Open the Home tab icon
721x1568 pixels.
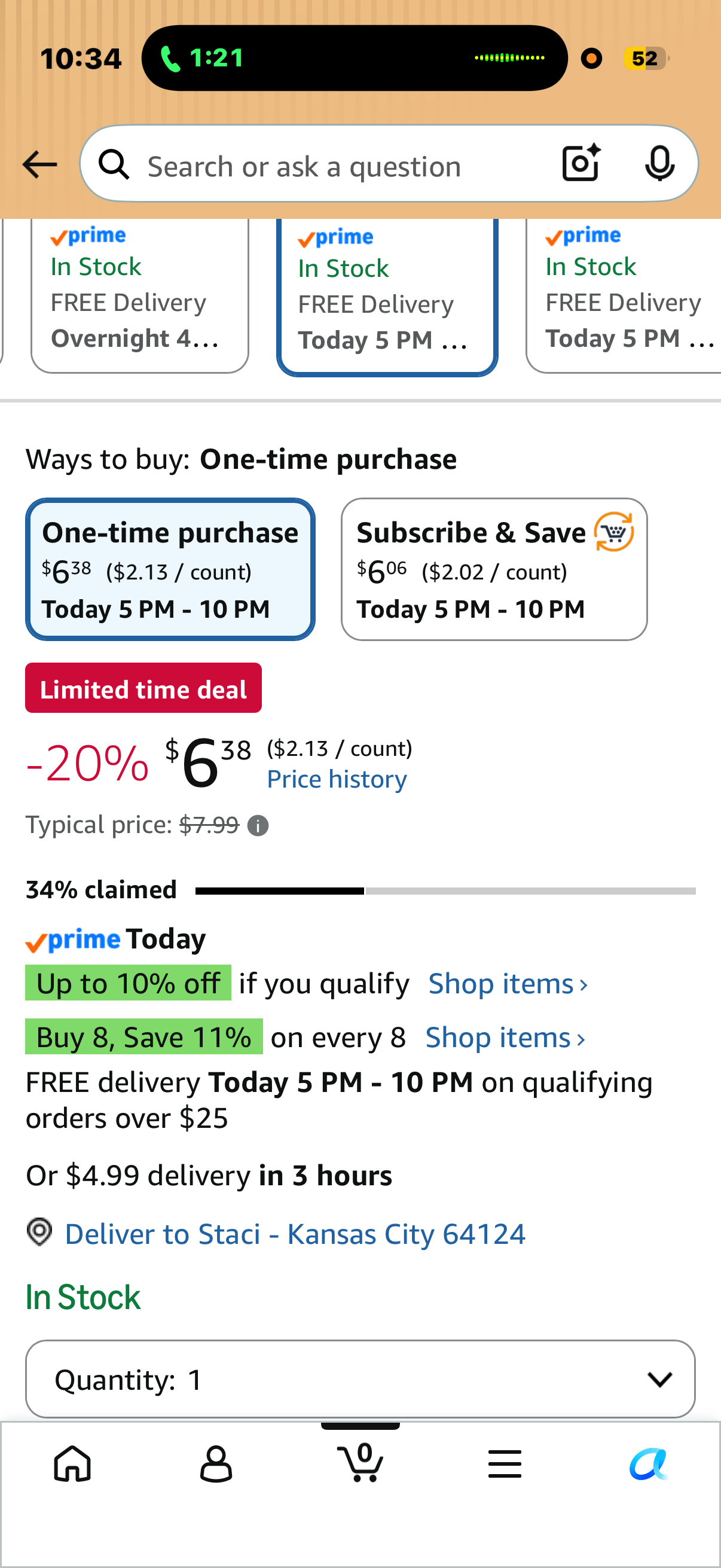pos(72,1463)
